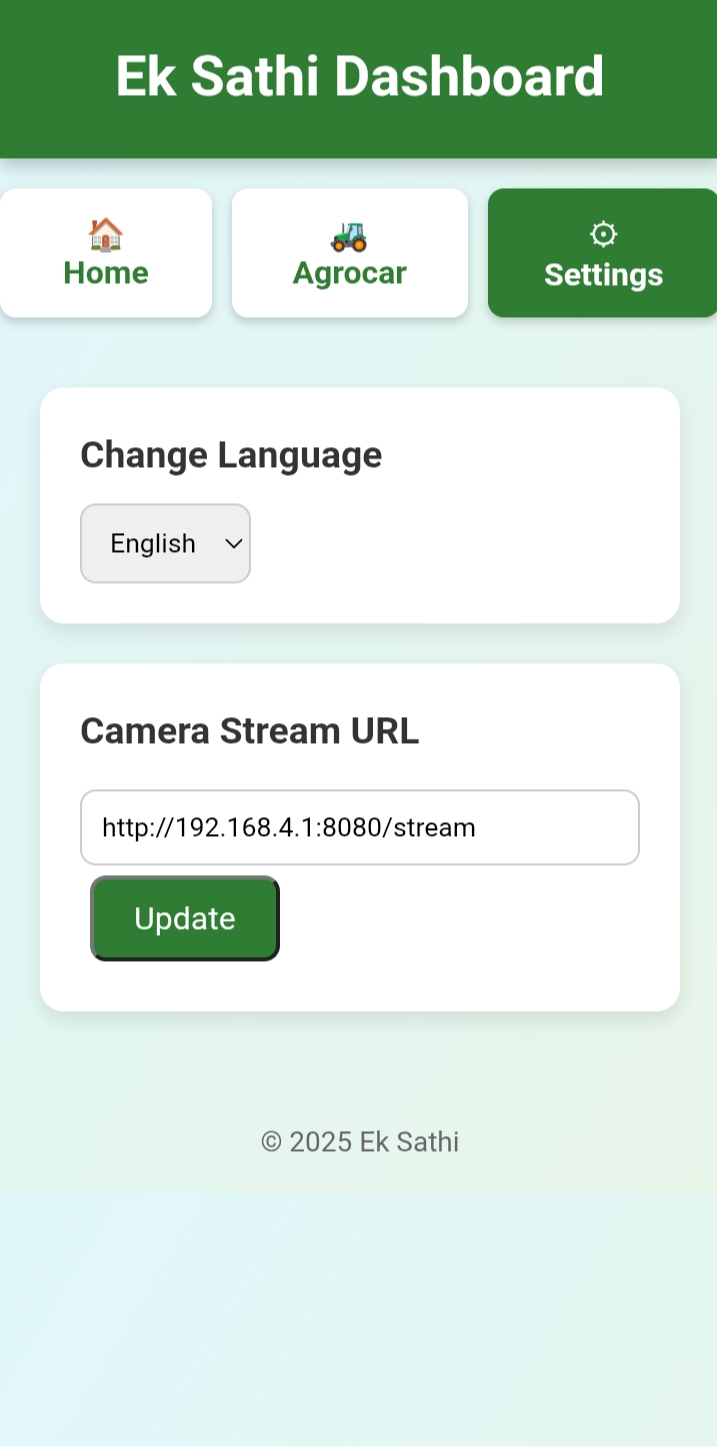Switch to the Home tab label
Screen dimensions: 717x1447
tap(106, 273)
